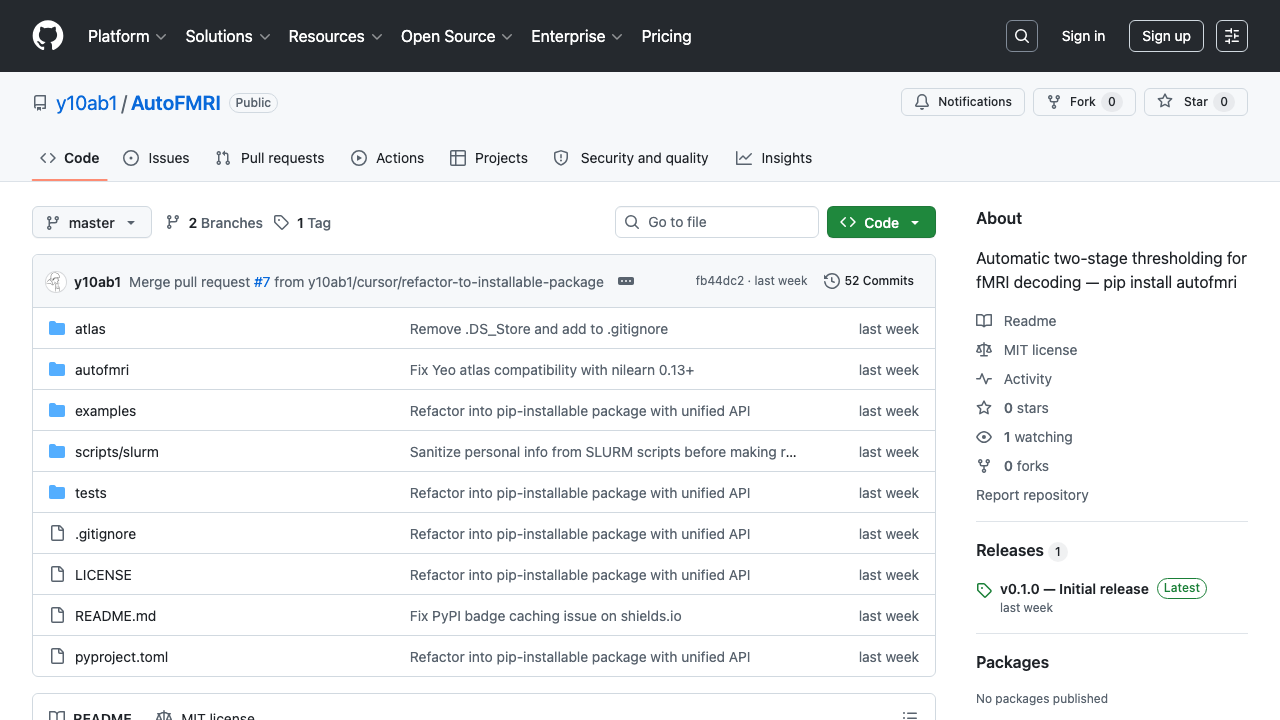
Task: Click the folder icon beside autofmri
Action: coord(56,369)
